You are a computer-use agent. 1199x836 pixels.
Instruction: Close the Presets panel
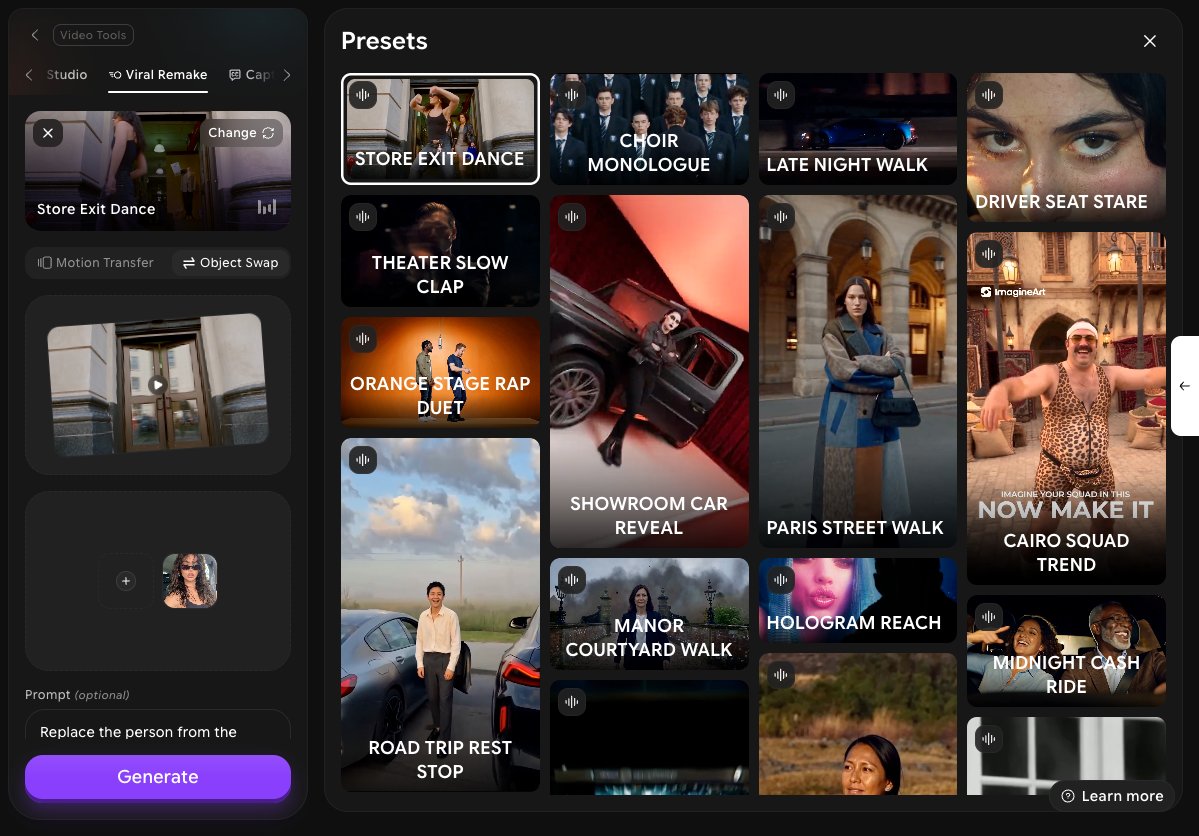(x=1149, y=41)
